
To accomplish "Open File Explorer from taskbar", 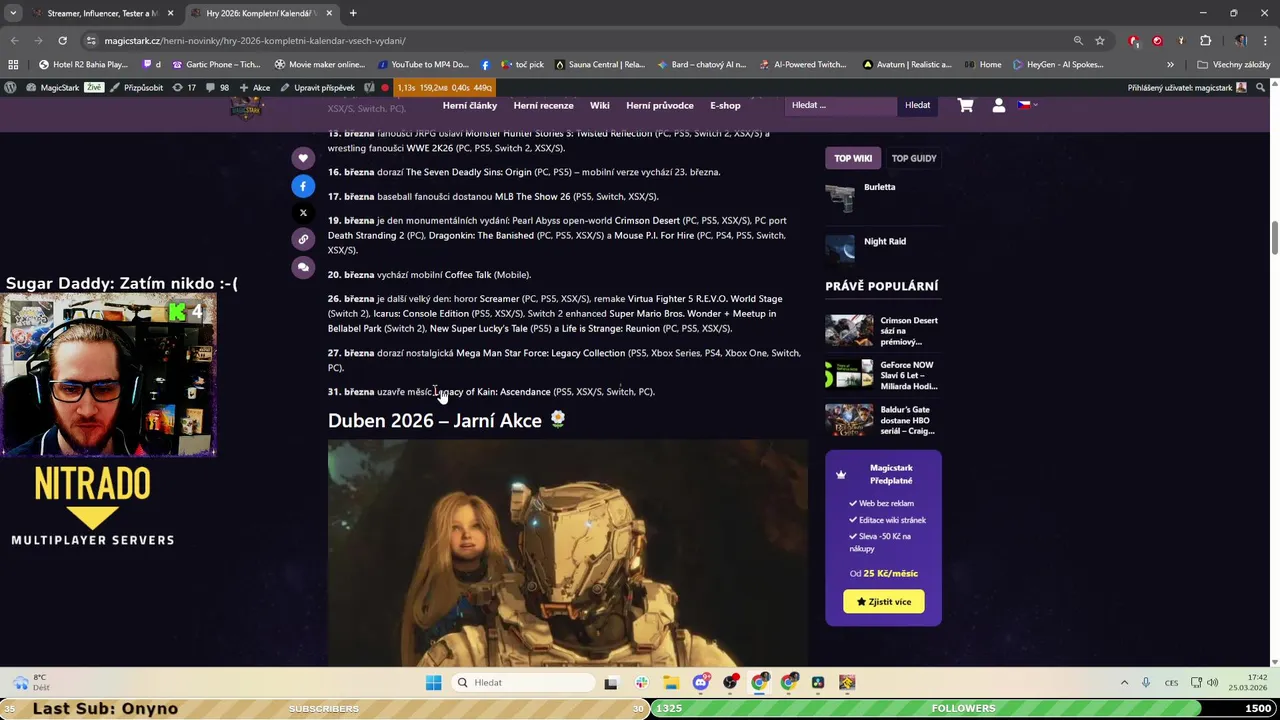I will 671,683.
